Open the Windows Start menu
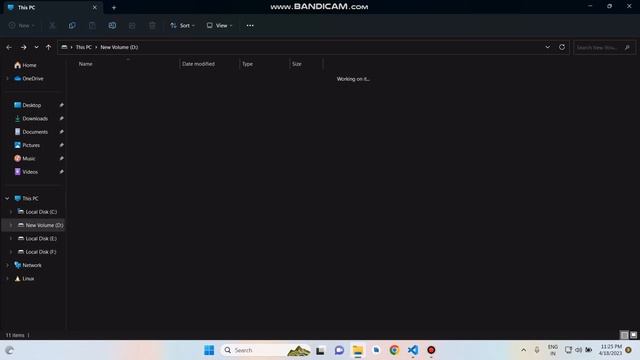 tap(209, 350)
